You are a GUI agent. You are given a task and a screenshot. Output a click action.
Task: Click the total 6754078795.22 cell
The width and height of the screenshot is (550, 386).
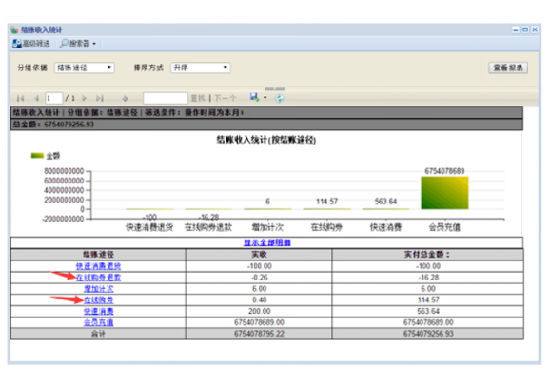(259, 334)
